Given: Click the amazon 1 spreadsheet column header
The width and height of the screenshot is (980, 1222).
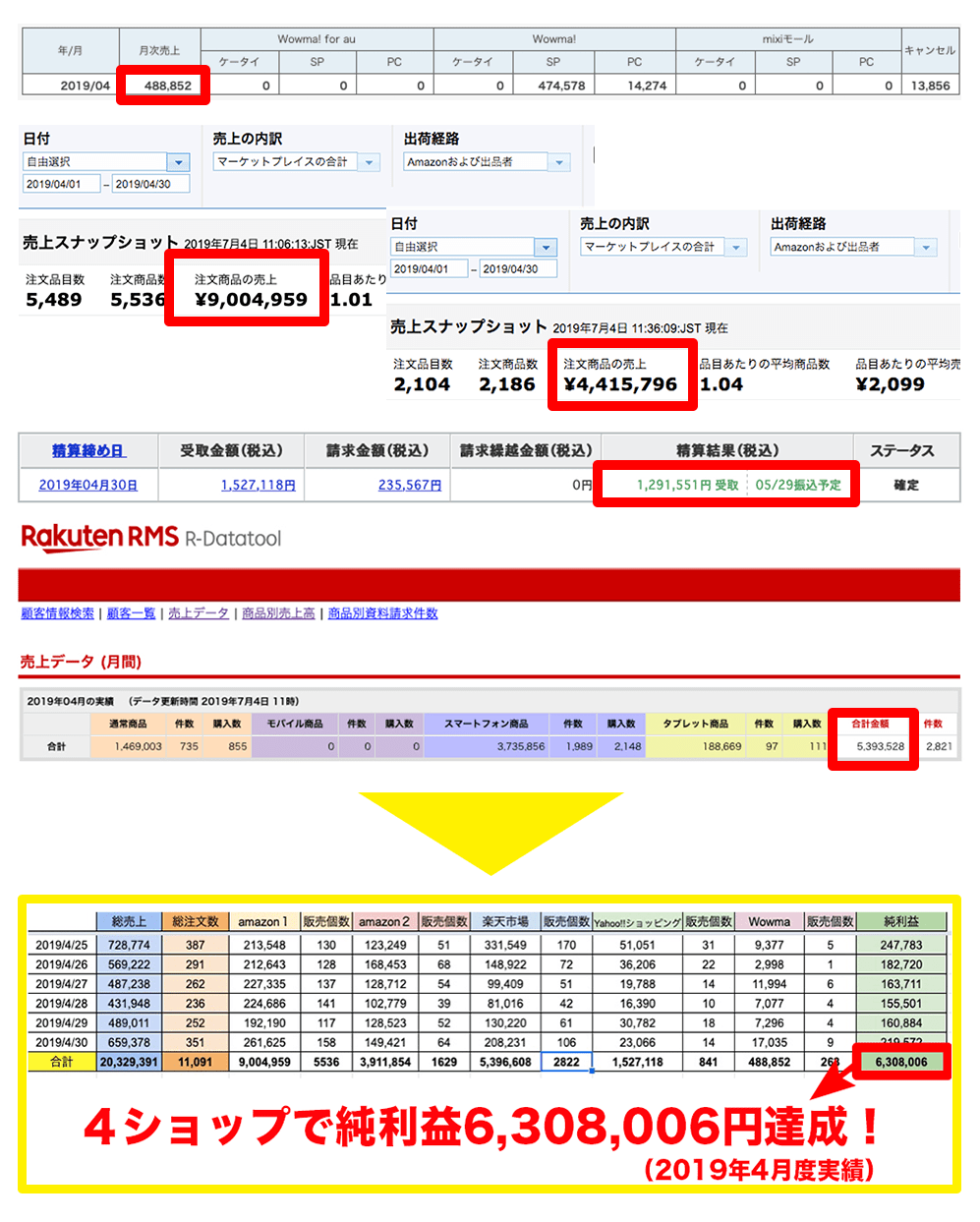Looking at the screenshot, I should click(263, 921).
